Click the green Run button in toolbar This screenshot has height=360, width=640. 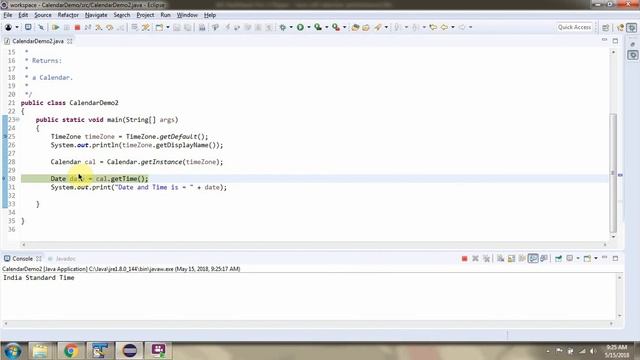pos(300,27)
